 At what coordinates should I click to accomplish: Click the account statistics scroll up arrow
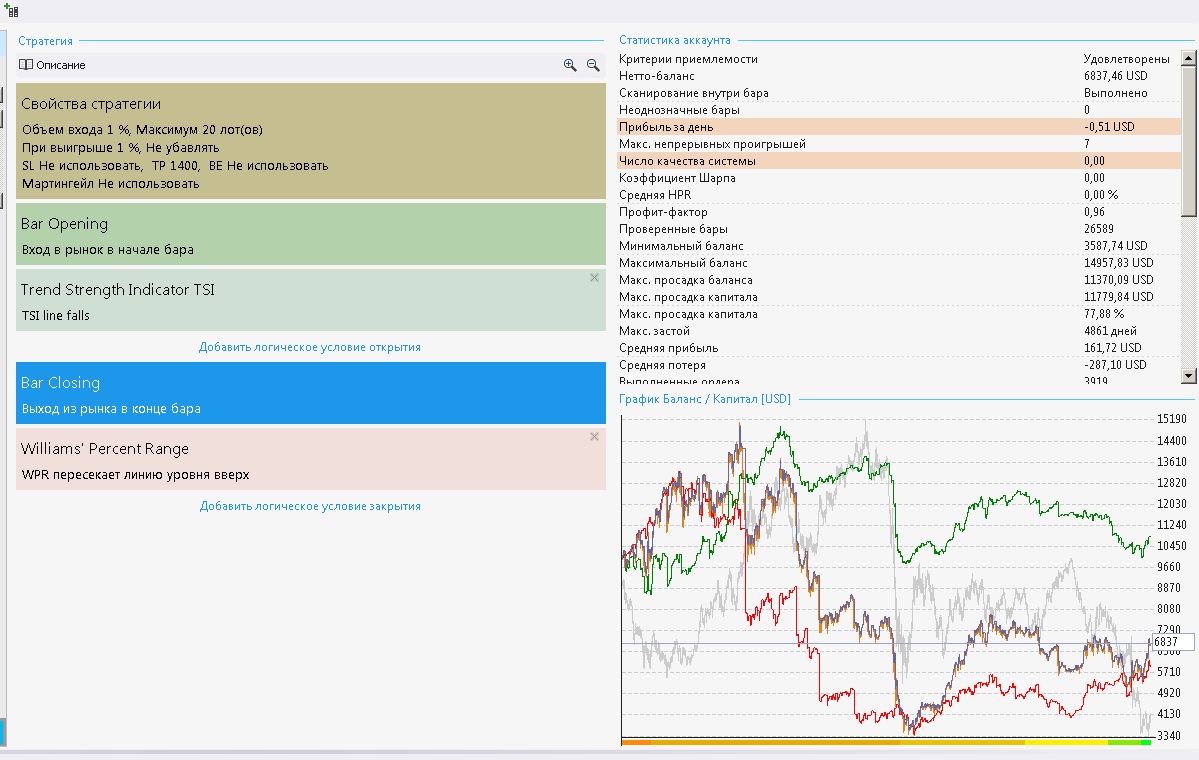click(x=1188, y=58)
